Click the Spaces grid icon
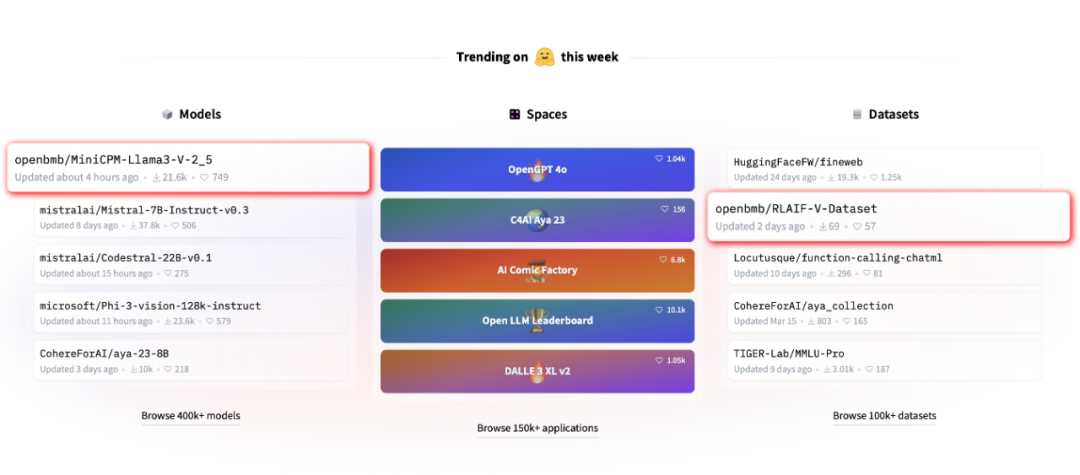The image size is (1080, 475). 514,115
